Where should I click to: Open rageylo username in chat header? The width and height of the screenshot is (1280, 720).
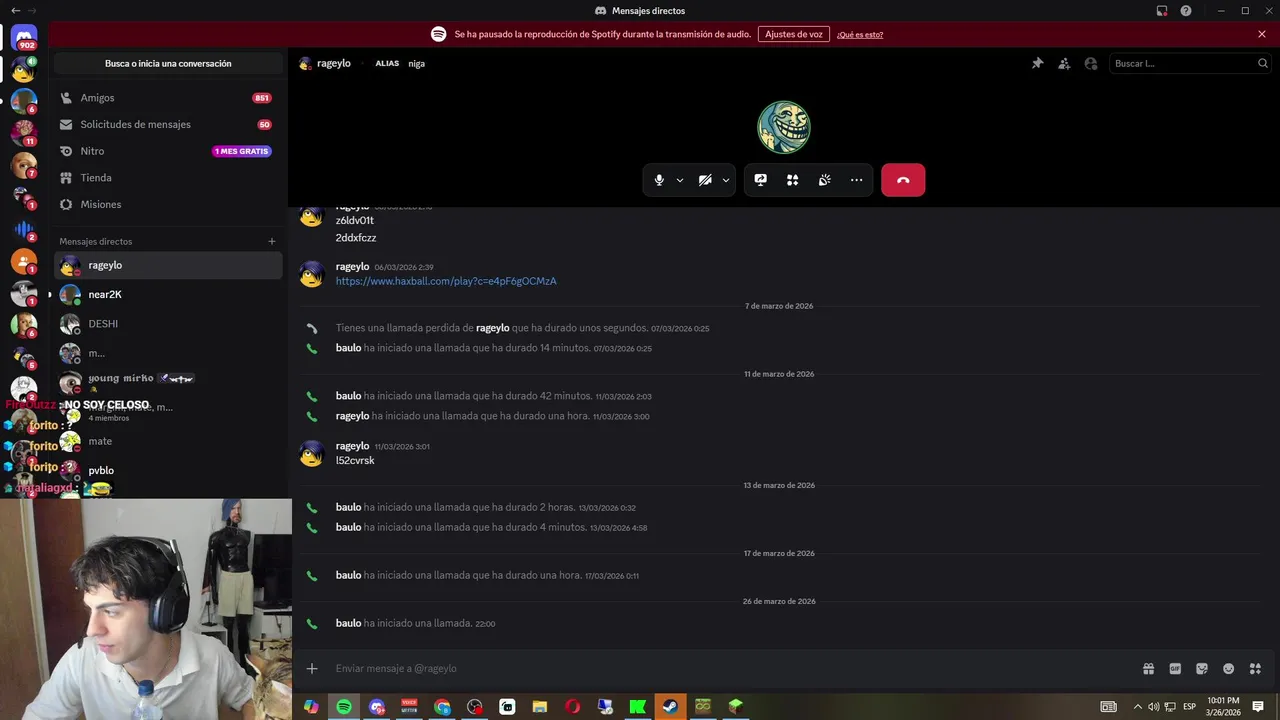(333, 63)
